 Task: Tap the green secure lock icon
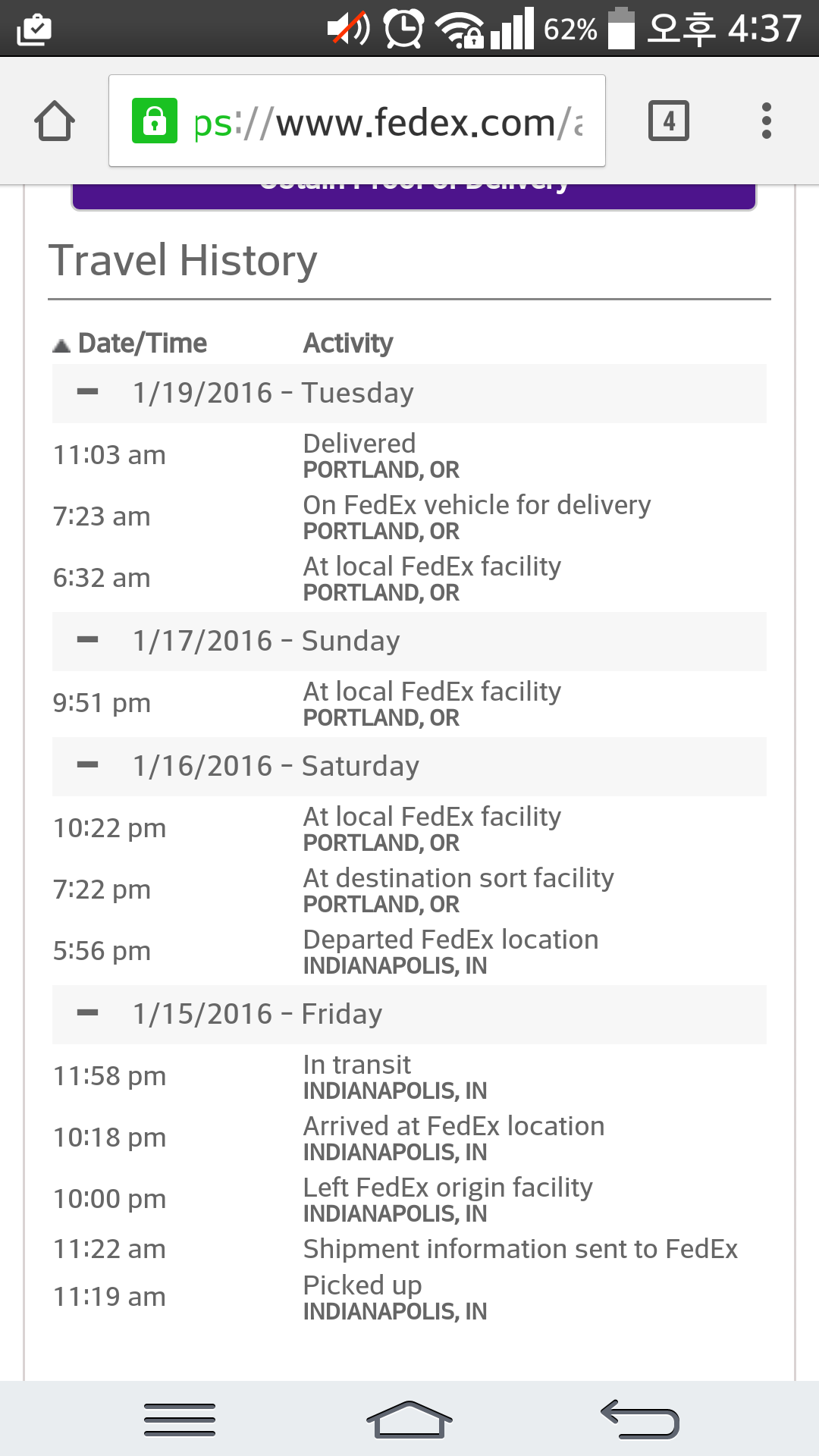click(155, 121)
